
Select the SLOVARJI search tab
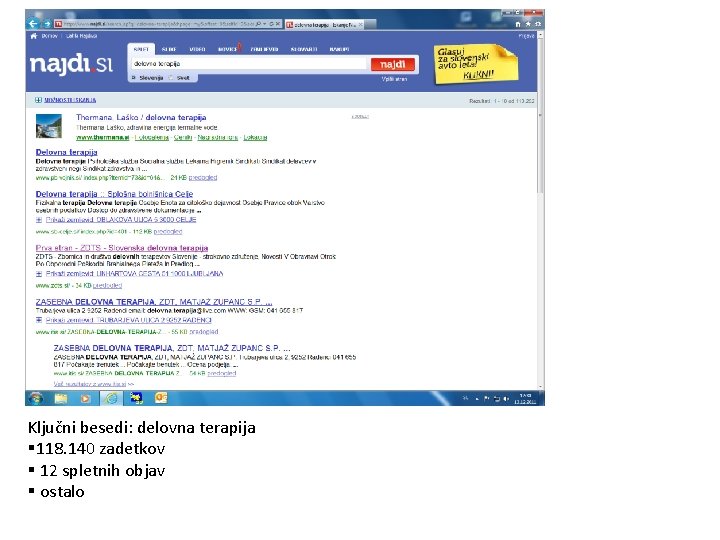tap(304, 49)
